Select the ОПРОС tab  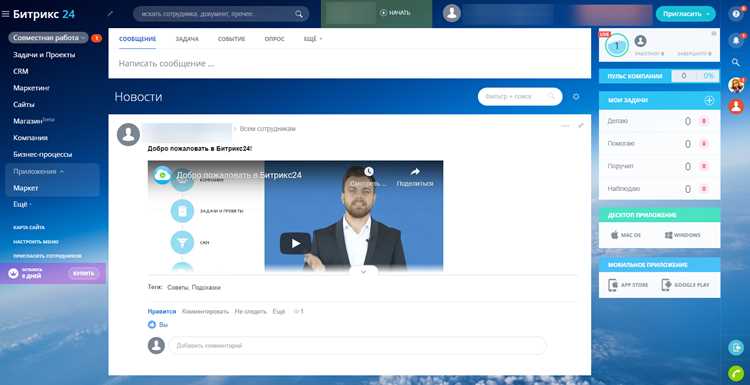[274, 39]
